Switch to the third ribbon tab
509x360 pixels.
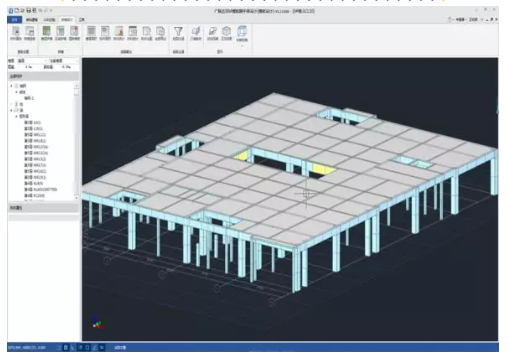pos(49,20)
